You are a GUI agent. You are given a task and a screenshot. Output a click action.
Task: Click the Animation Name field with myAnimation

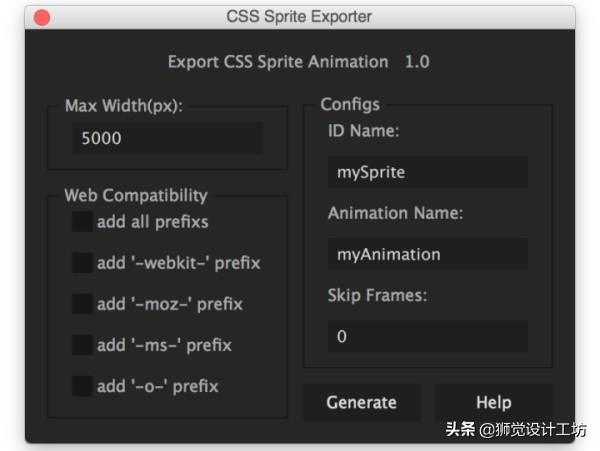click(x=428, y=254)
